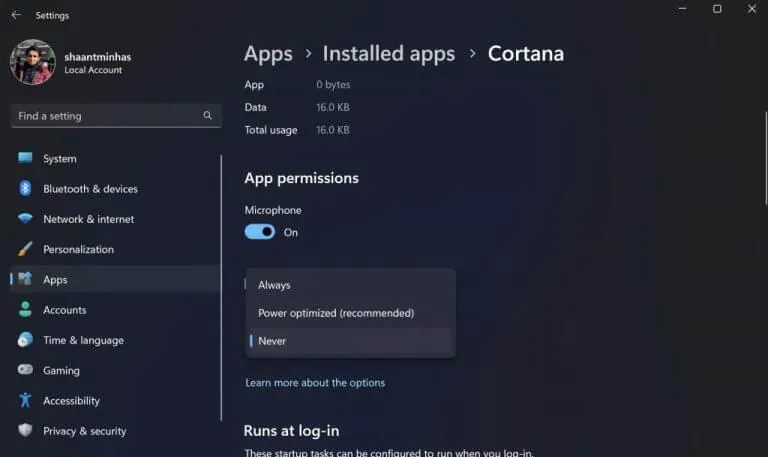
Task: Select the Gaming controller icon
Action: (25, 369)
